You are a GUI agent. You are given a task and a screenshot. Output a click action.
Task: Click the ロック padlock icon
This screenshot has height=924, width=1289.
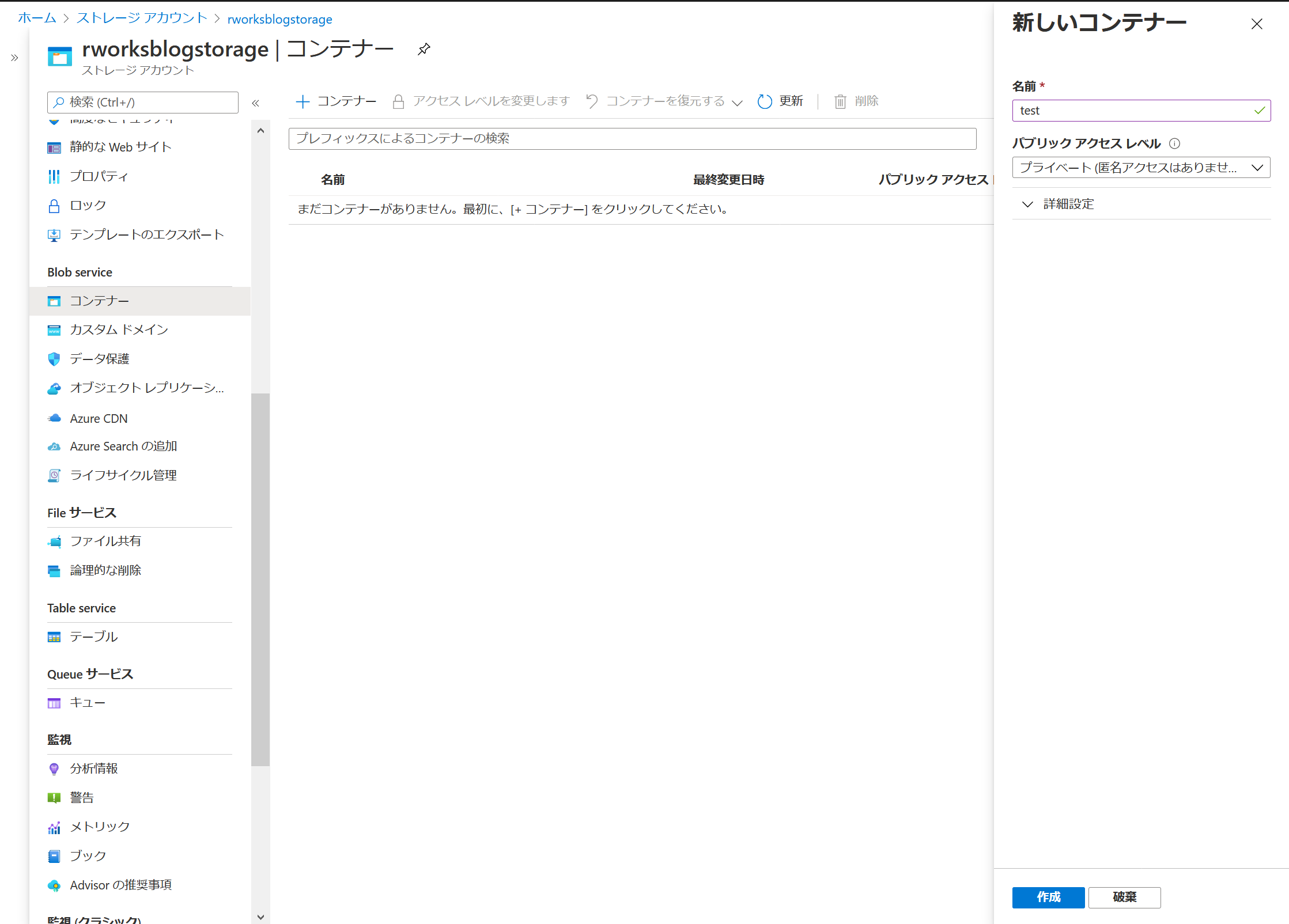point(54,206)
